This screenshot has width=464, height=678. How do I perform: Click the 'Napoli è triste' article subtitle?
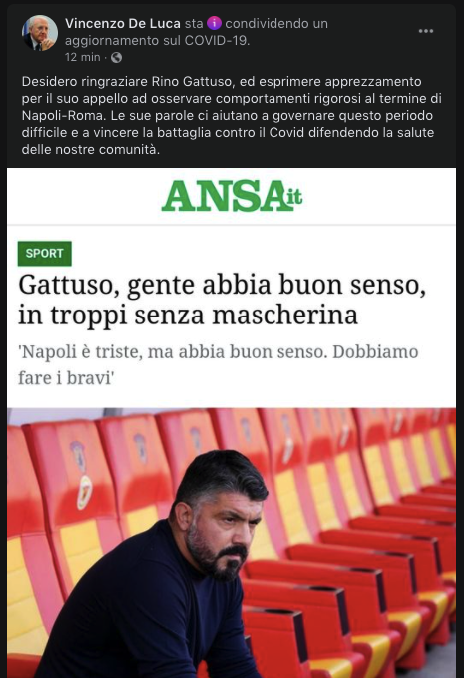pyautogui.click(x=218, y=365)
